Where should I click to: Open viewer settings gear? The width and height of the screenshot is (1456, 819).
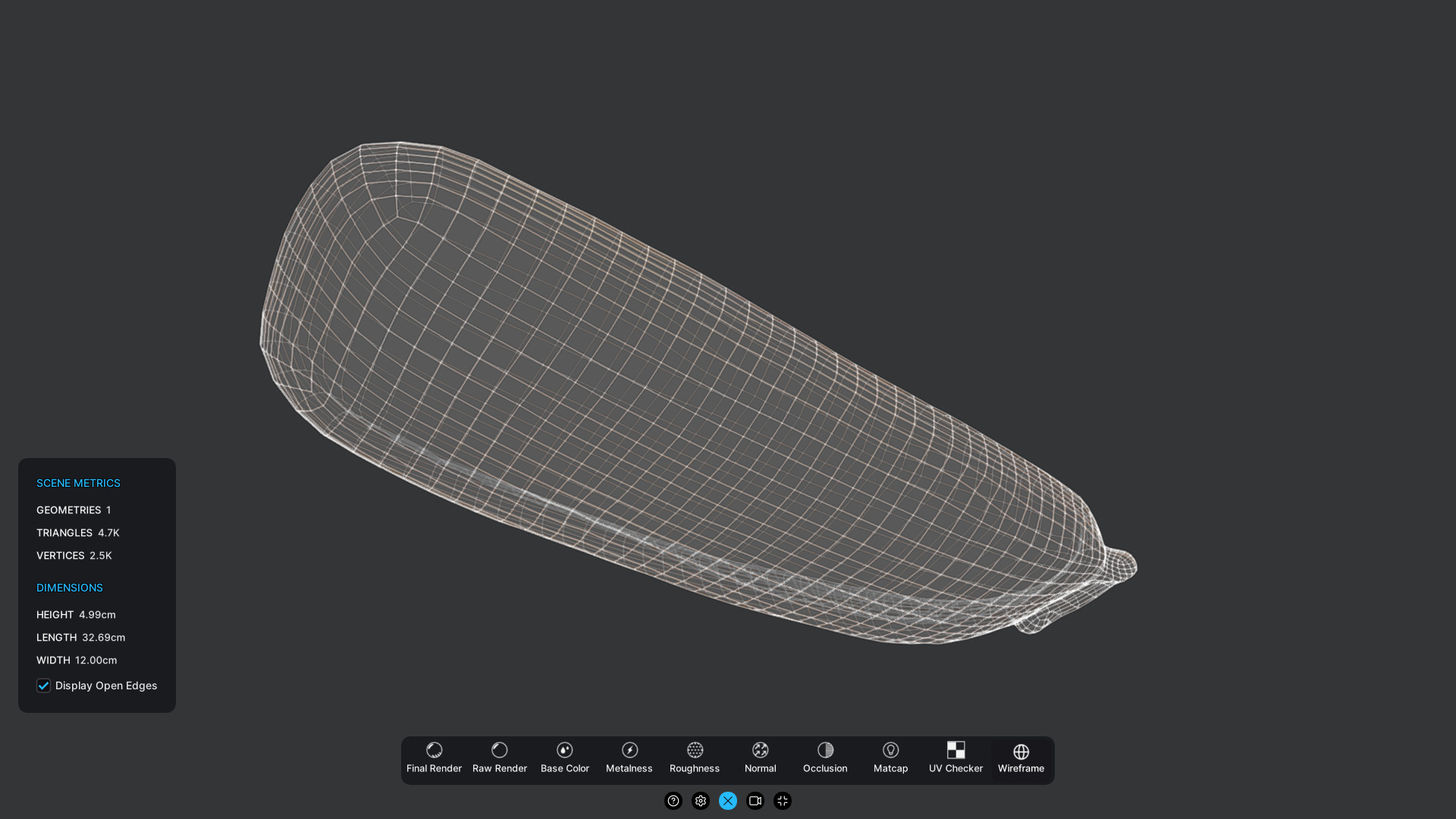pos(700,801)
